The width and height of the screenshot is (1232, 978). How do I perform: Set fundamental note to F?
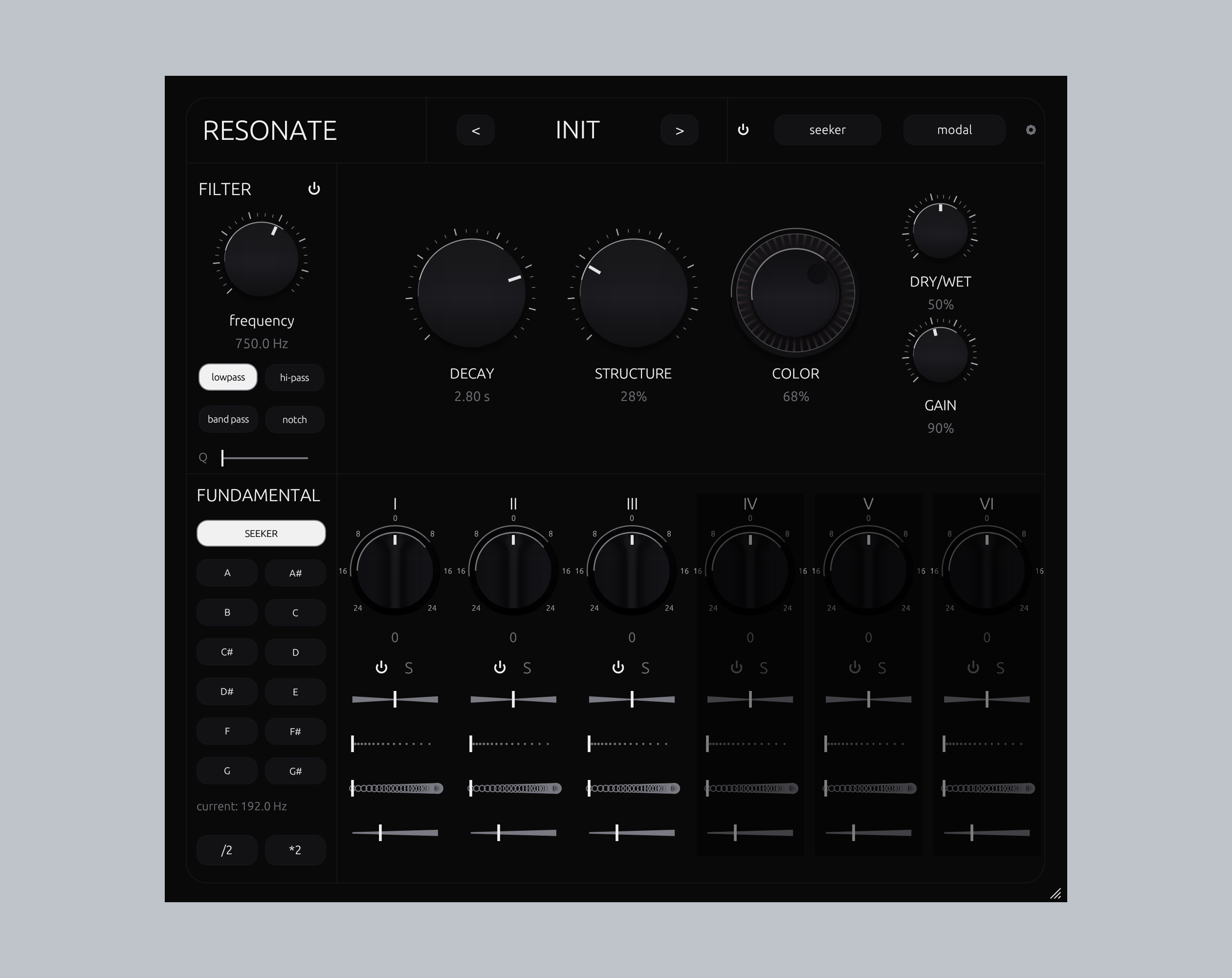click(x=227, y=731)
